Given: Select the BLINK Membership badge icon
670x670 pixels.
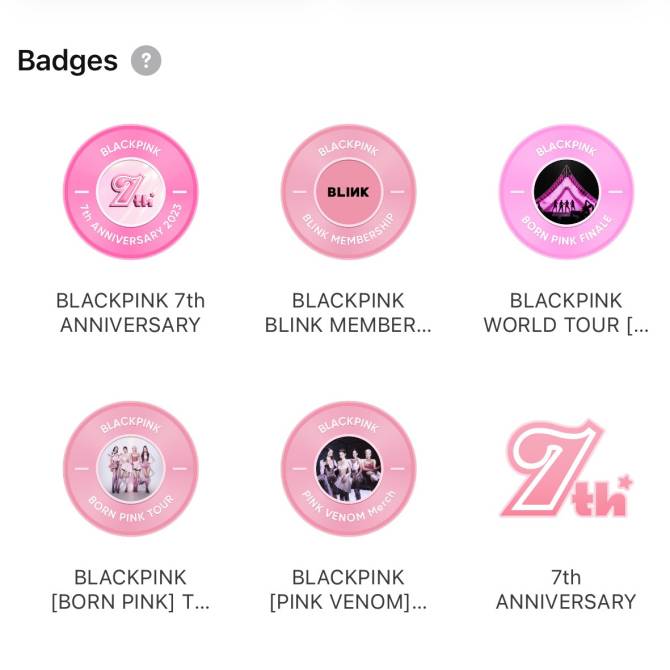Looking at the screenshot, I should pos(348,191).
